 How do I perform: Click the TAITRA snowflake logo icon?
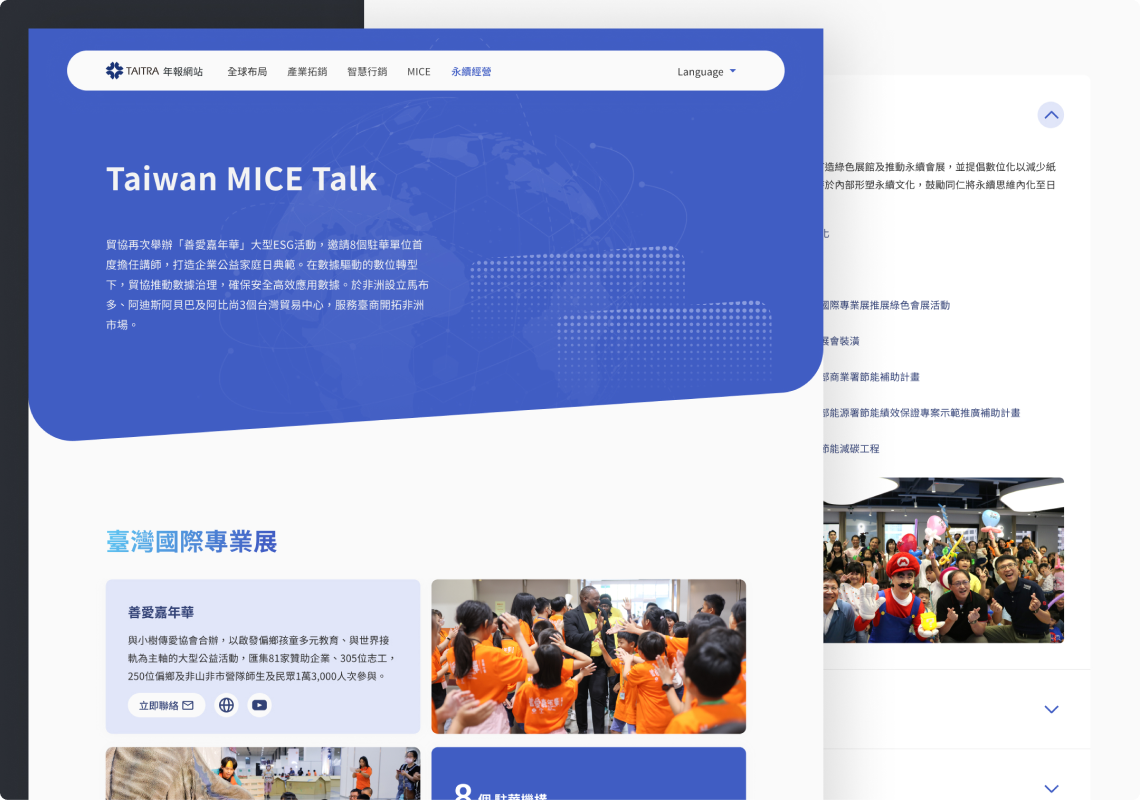point(114,71)
